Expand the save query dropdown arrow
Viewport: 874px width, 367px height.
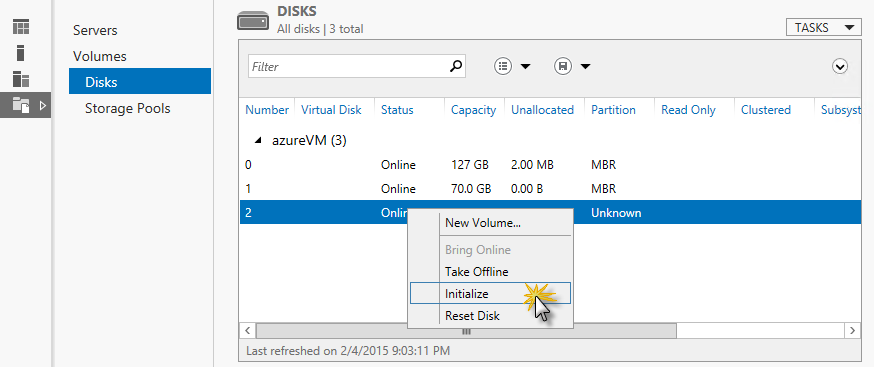click(585, 67)
